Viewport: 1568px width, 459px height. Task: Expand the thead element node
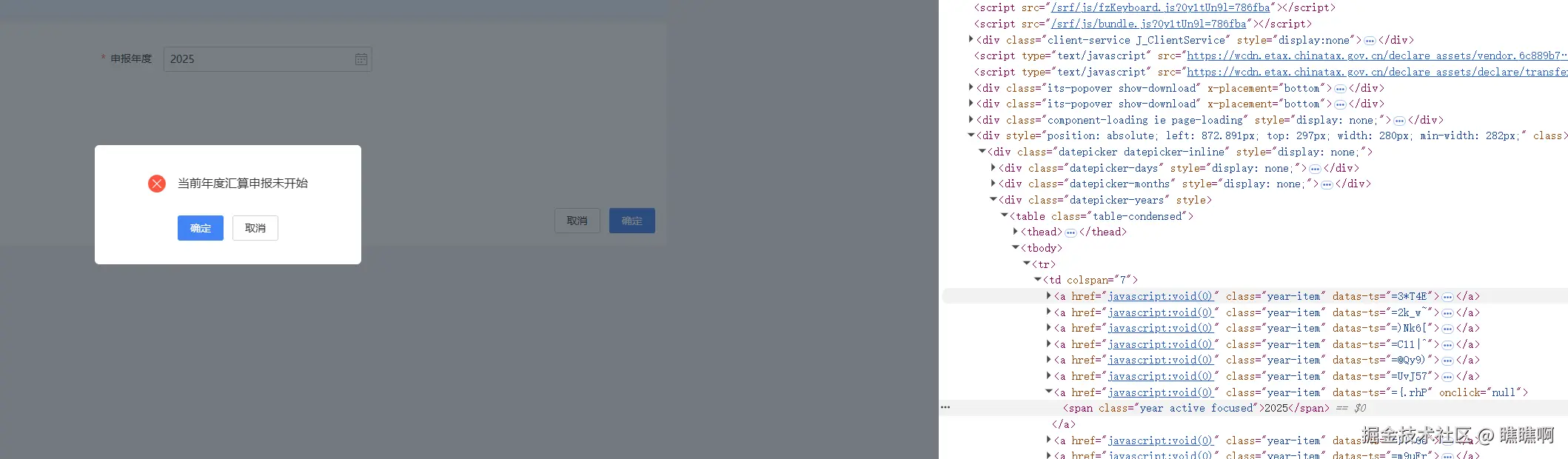pos(1016,232)
